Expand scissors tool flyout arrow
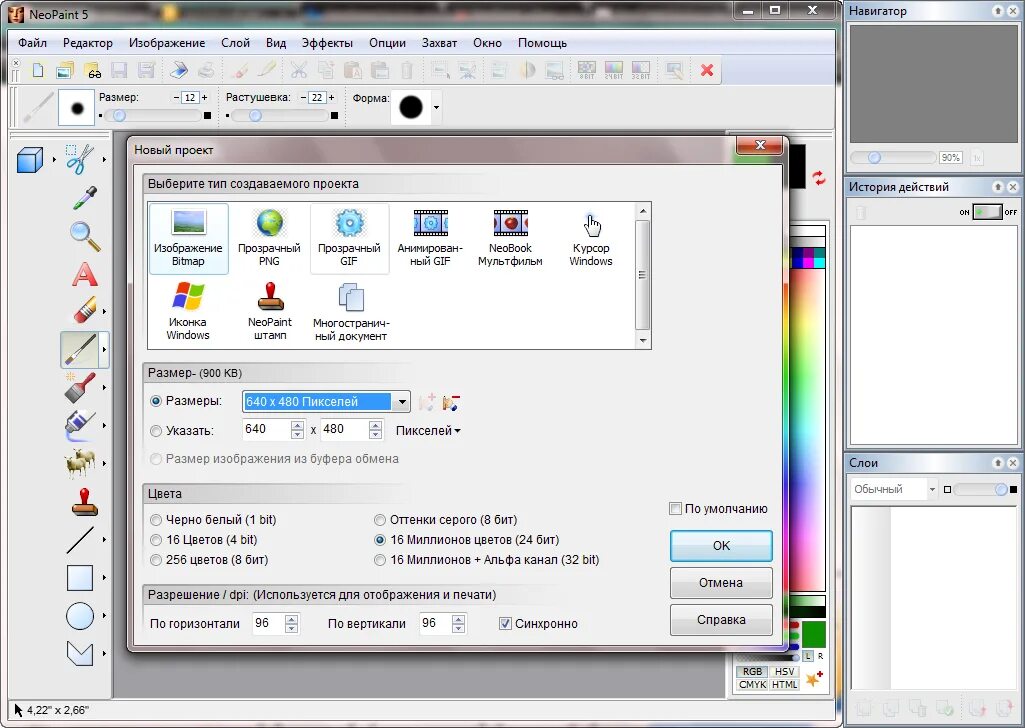Screen dimensions: 1025x728 104,159
